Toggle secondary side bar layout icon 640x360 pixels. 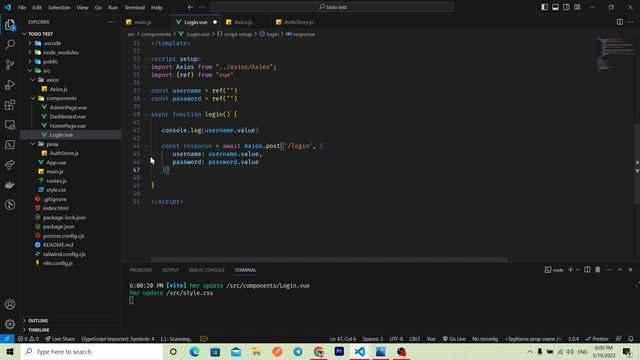pos(566,7)
